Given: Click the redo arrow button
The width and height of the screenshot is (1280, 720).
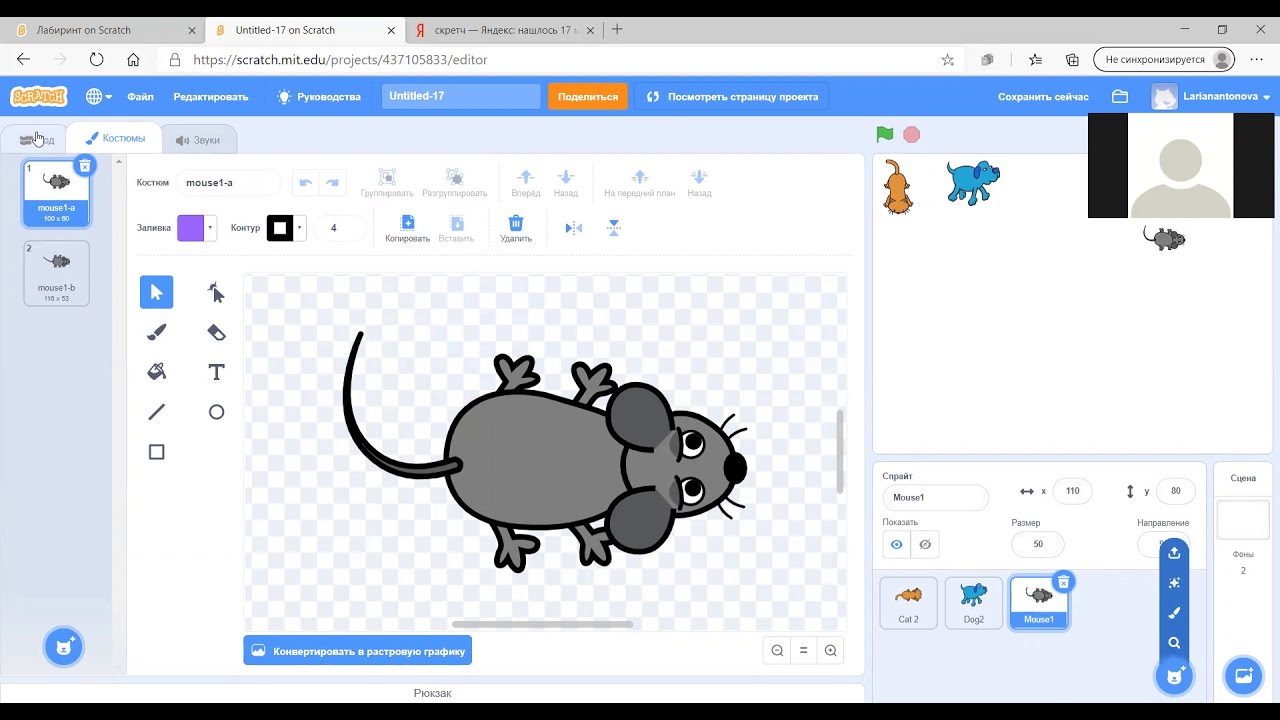Looking at the screenshot, I should pos(333,183).
